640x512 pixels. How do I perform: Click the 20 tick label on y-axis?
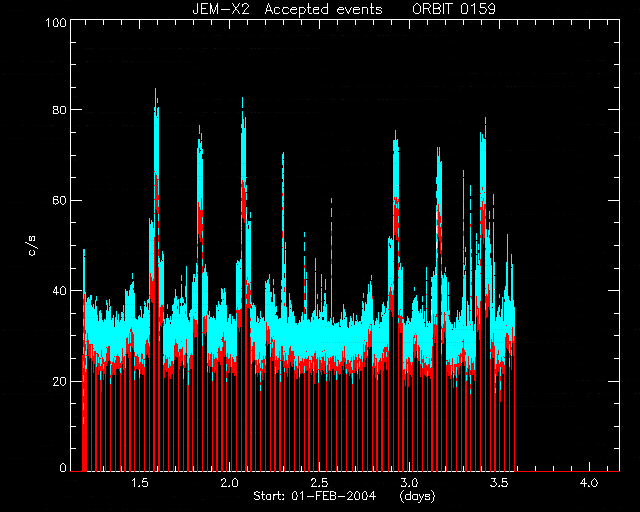[59, 382]
